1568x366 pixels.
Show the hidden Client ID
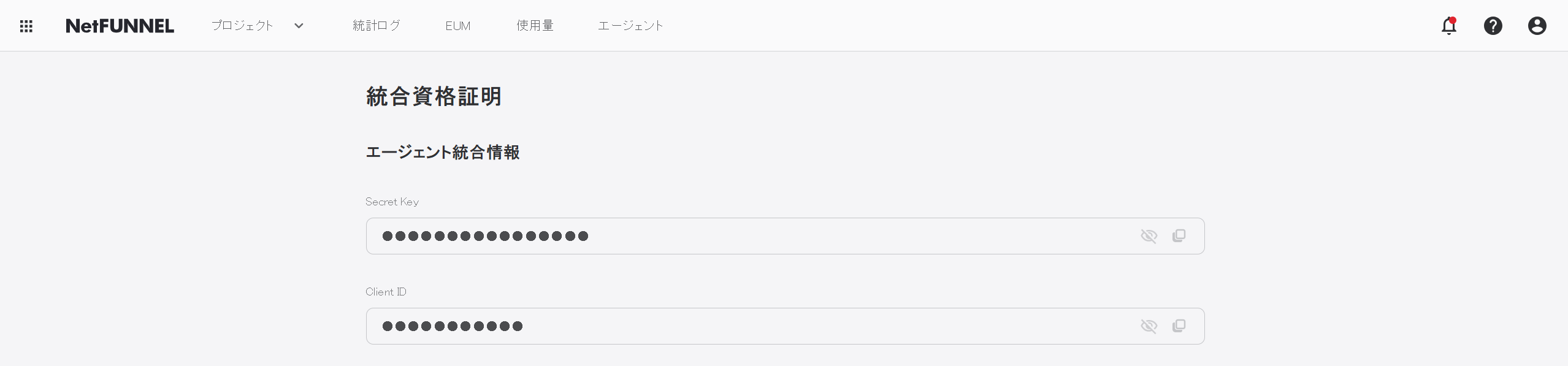point(1150,326)
